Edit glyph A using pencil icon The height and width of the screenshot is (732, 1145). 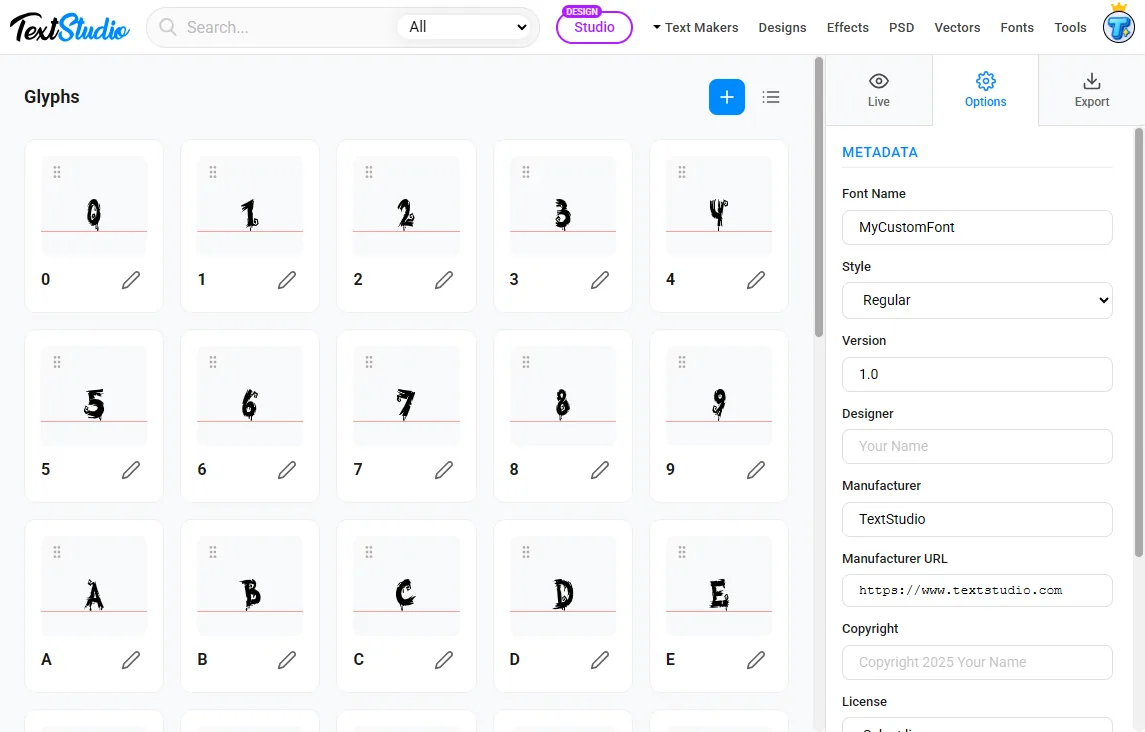[x=131, y=660]
